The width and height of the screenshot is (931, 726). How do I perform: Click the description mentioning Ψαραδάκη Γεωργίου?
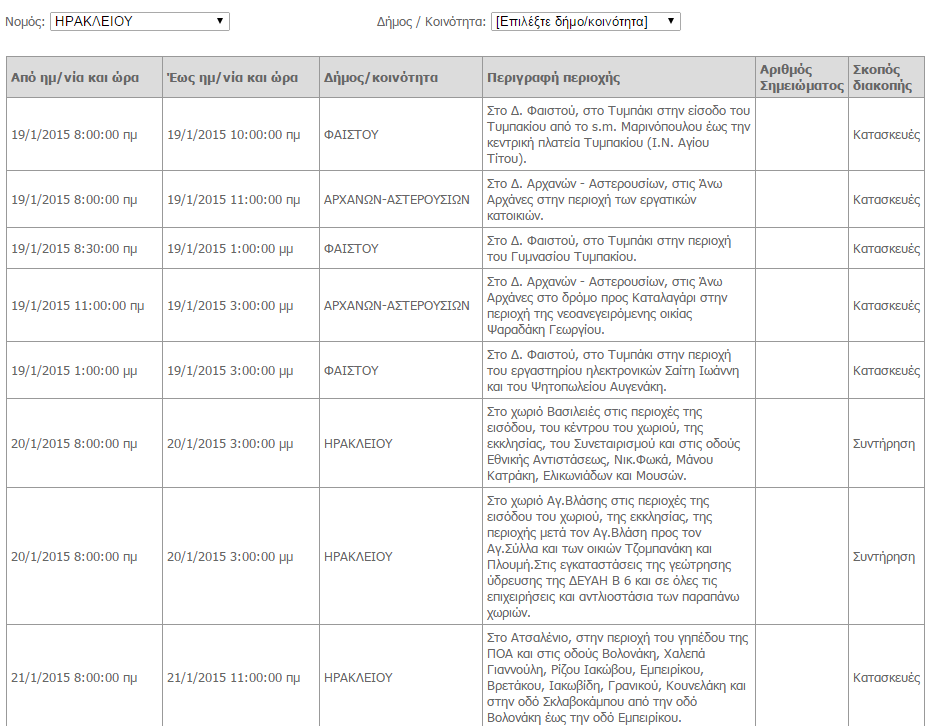coord(607,305)
